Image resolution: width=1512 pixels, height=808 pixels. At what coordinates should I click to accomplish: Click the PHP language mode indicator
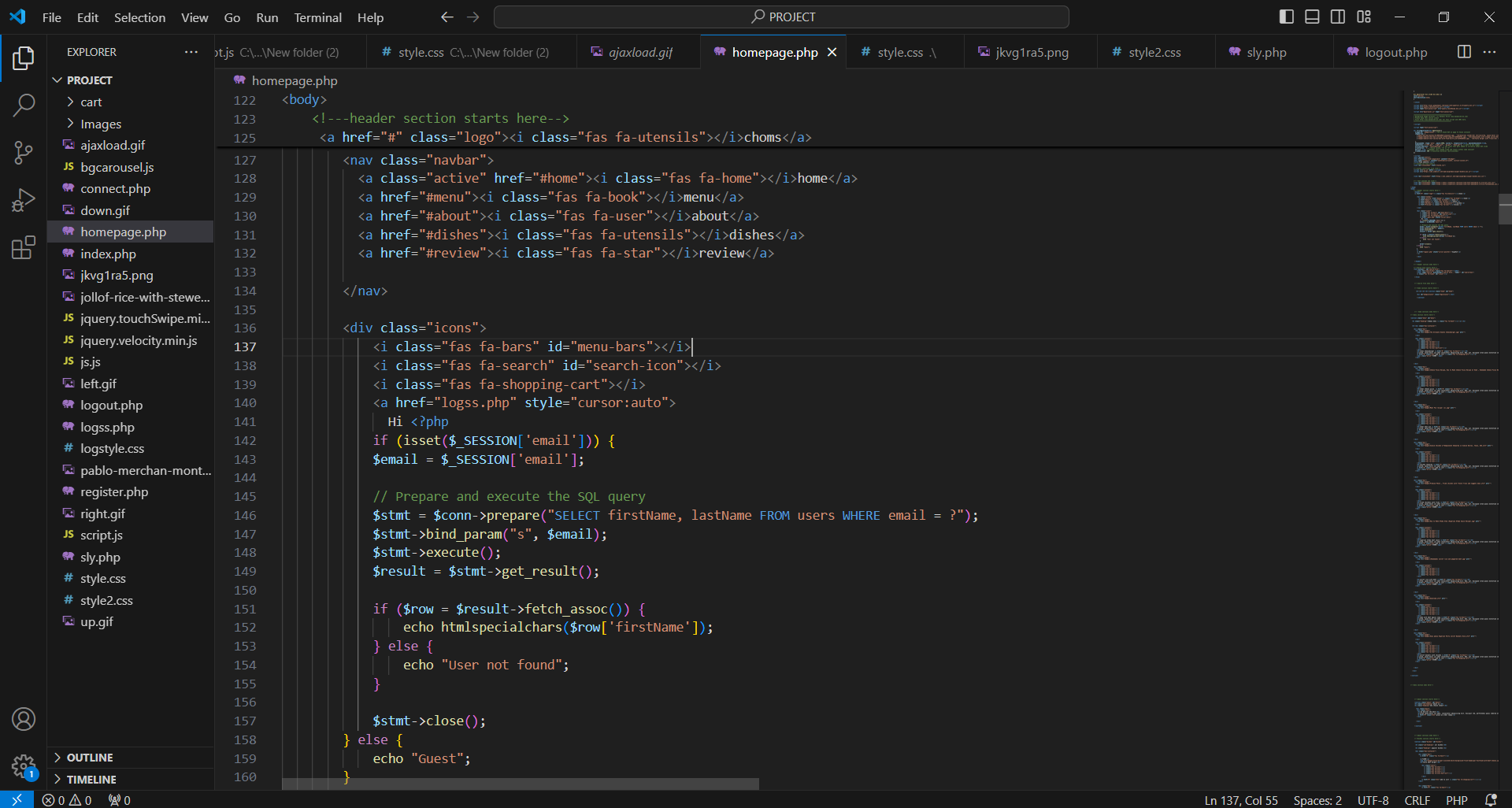(1456, 800)
